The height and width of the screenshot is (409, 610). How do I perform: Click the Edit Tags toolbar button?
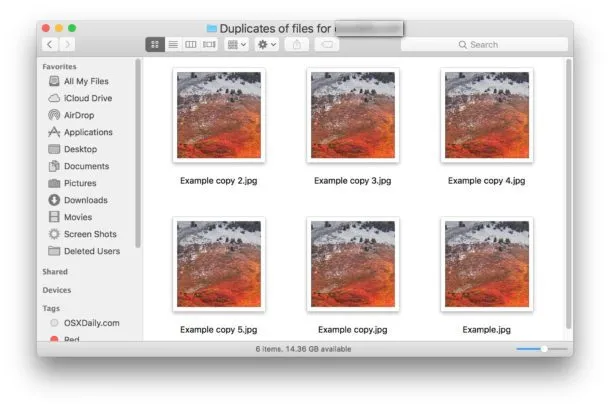tap(327, 45)
